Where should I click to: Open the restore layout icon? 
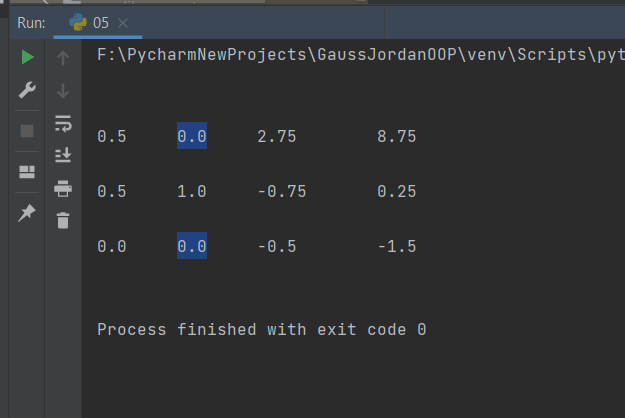(x=27, y=172)
